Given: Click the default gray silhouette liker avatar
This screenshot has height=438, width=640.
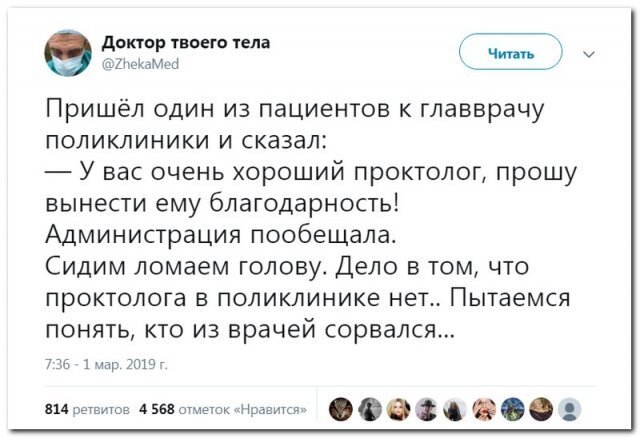Looking at the screenshot, I should [570, 406].
